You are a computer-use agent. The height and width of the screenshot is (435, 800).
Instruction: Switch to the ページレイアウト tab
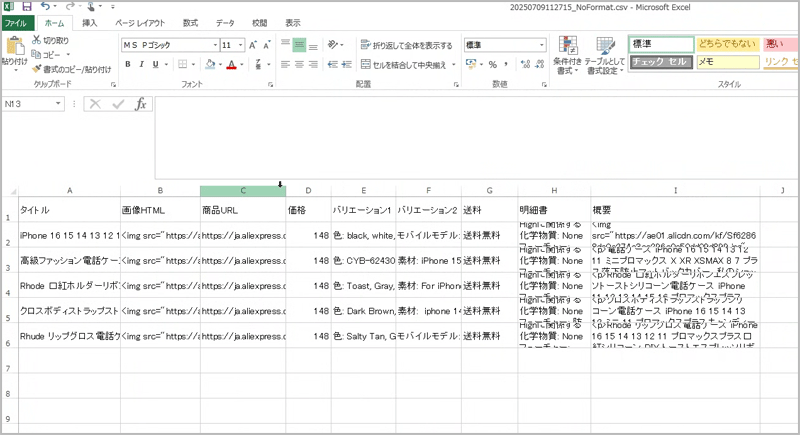pyautogui.click(x=140, y=23)
